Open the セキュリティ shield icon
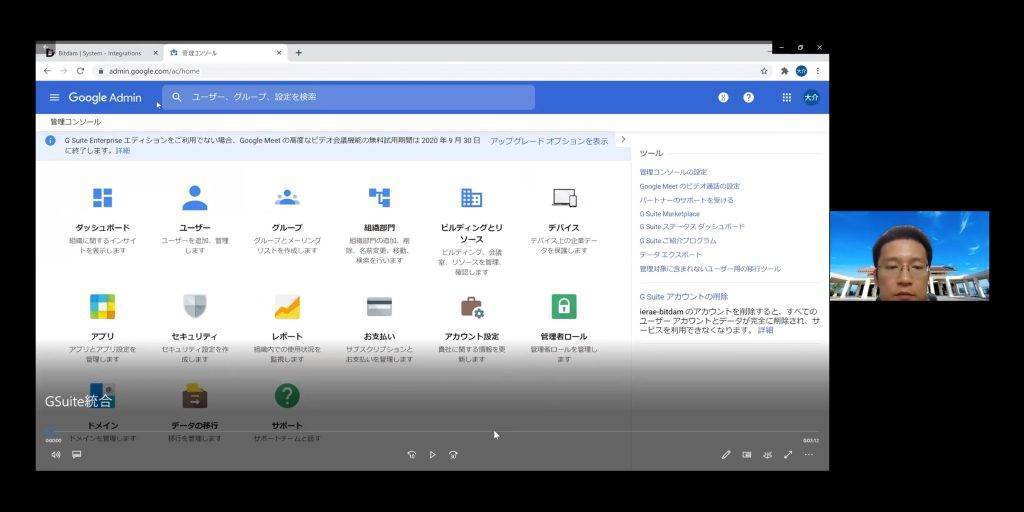The image size is (1024, 512). [x=195, y=306]
